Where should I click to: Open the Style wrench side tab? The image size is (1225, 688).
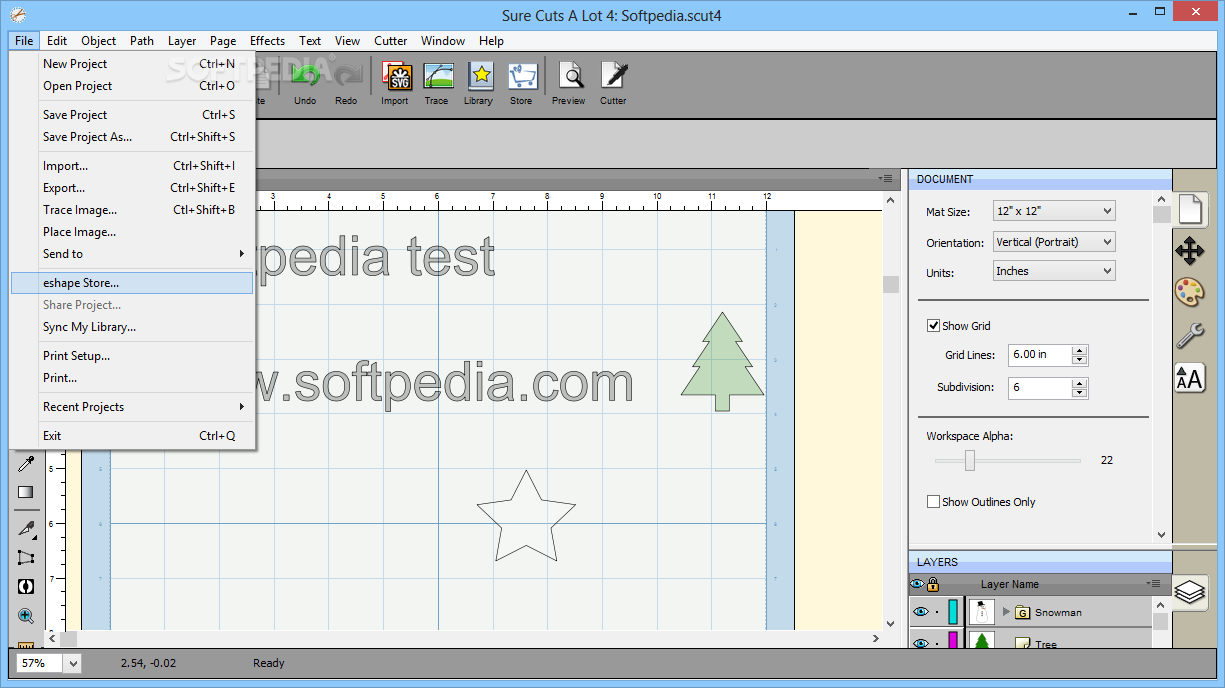pyautogui.click(x=1189, y=335)
